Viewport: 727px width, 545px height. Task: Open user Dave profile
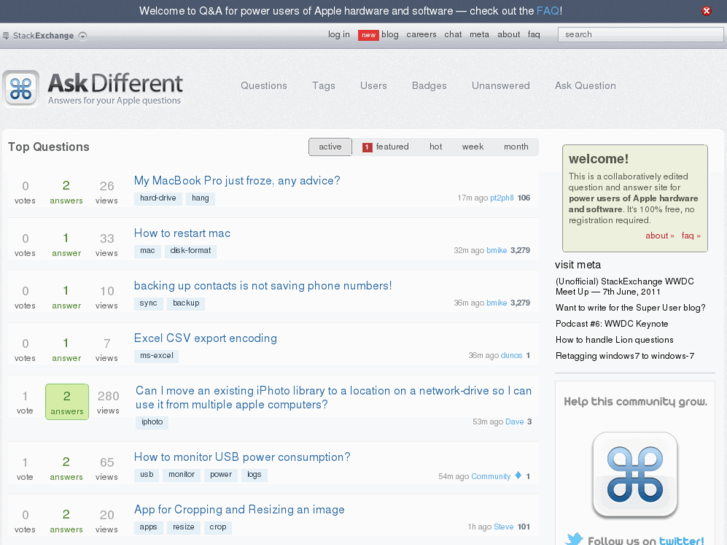click(x=514, y=422)
